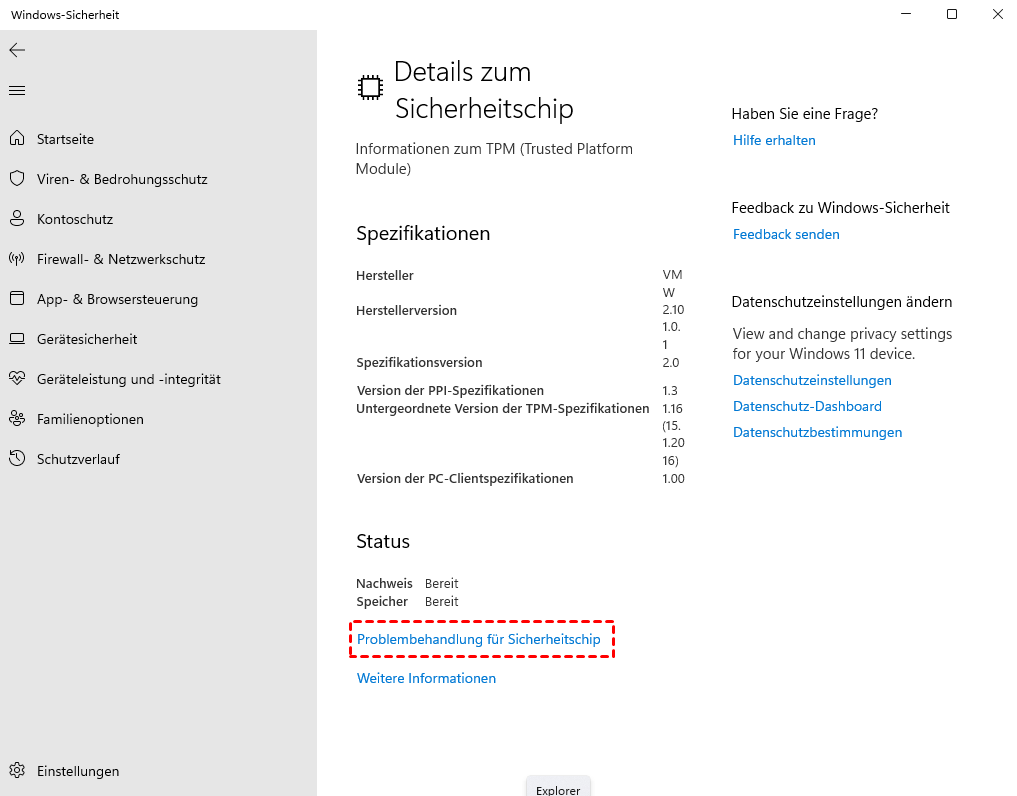This screenshot has width=1017, height=796.
Task: Maximize the Windows-Sicherheit window
Action: (951, 14)
